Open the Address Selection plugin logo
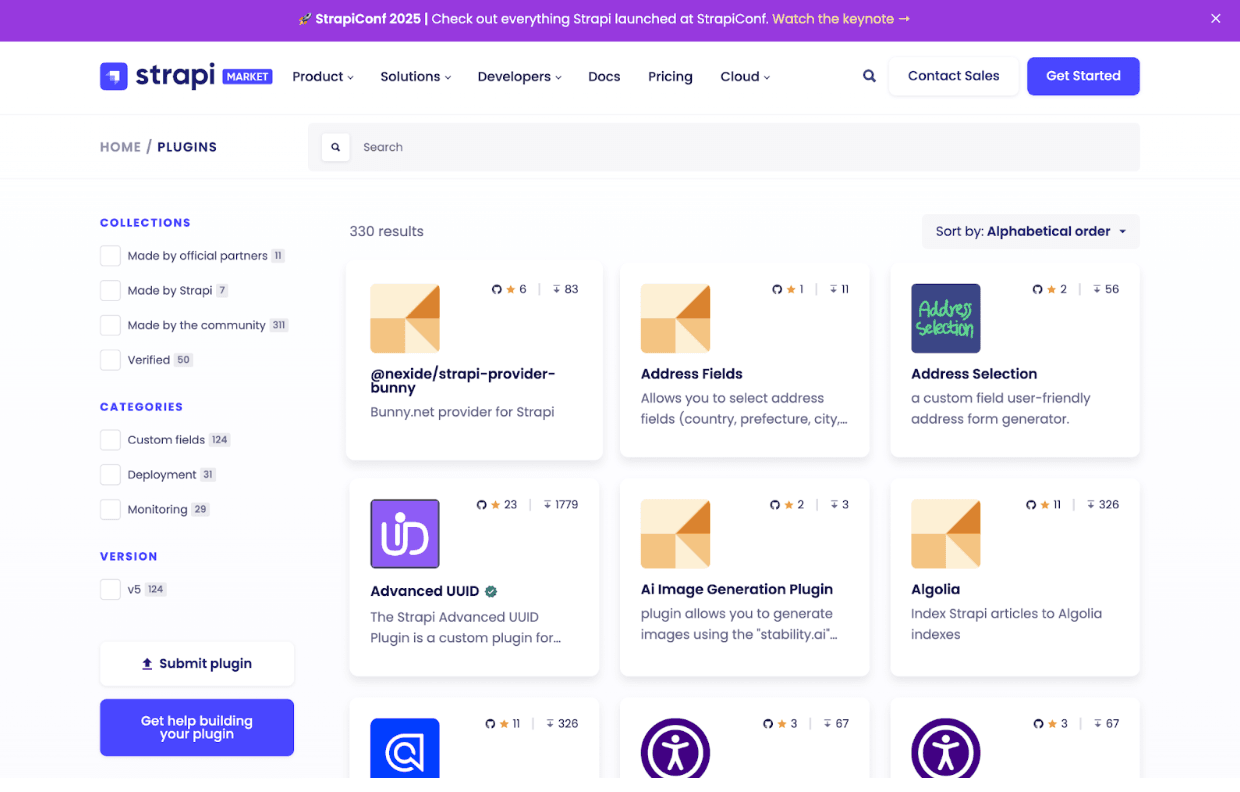 tap(946, 318)
